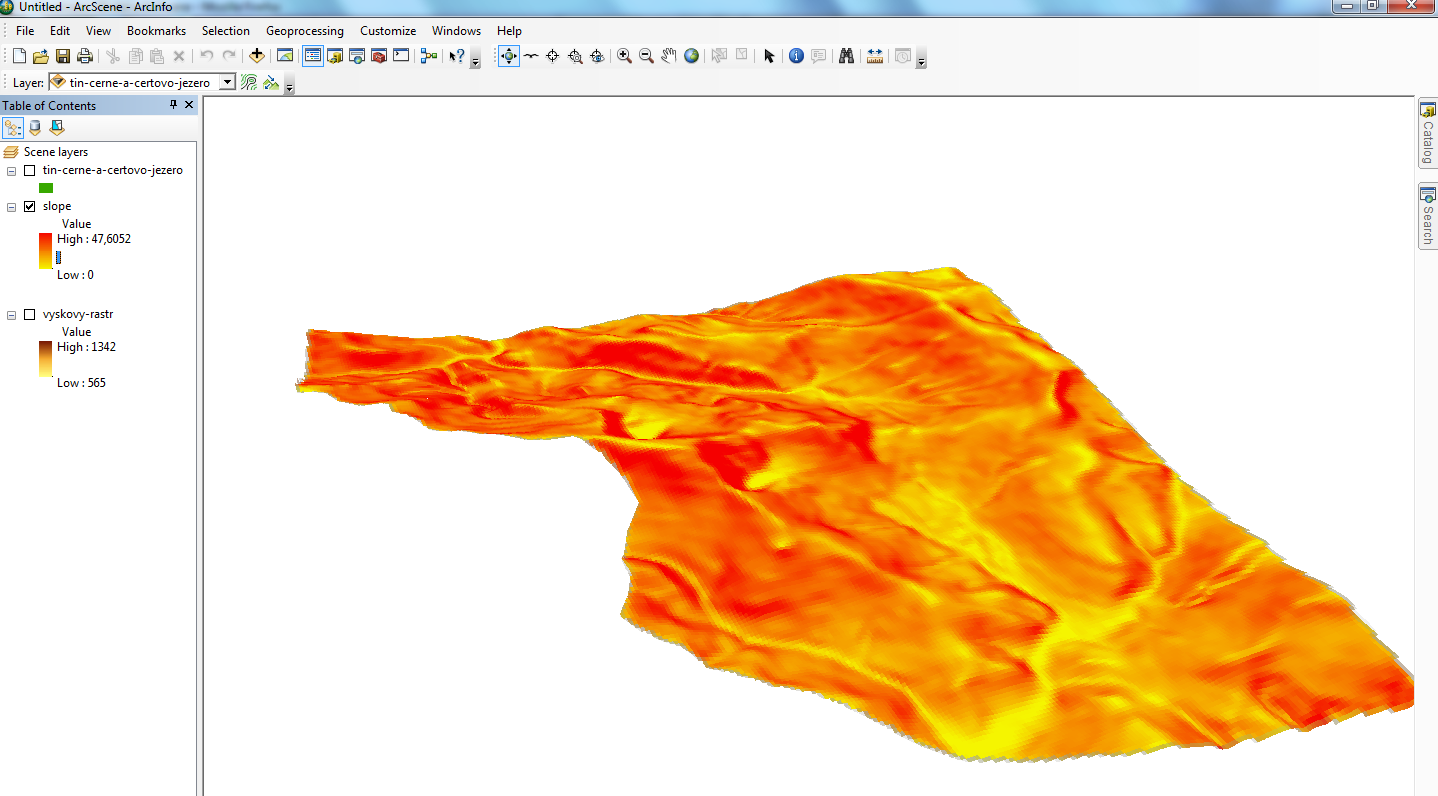
Task: Close the Table of Contents panel
Action: [189, 105]
